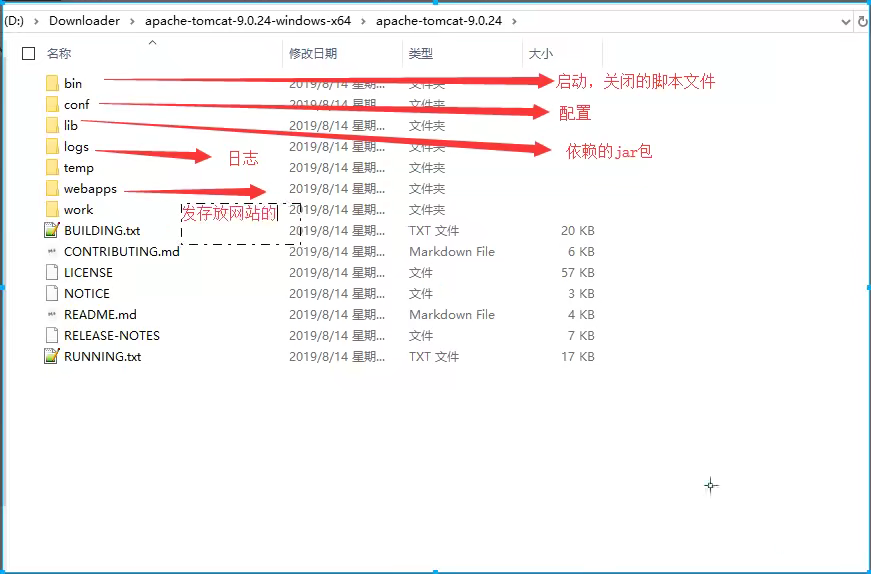Select the webapps folder name
Image resolution: width=871 pixels, height=574 pixels.
90,189
